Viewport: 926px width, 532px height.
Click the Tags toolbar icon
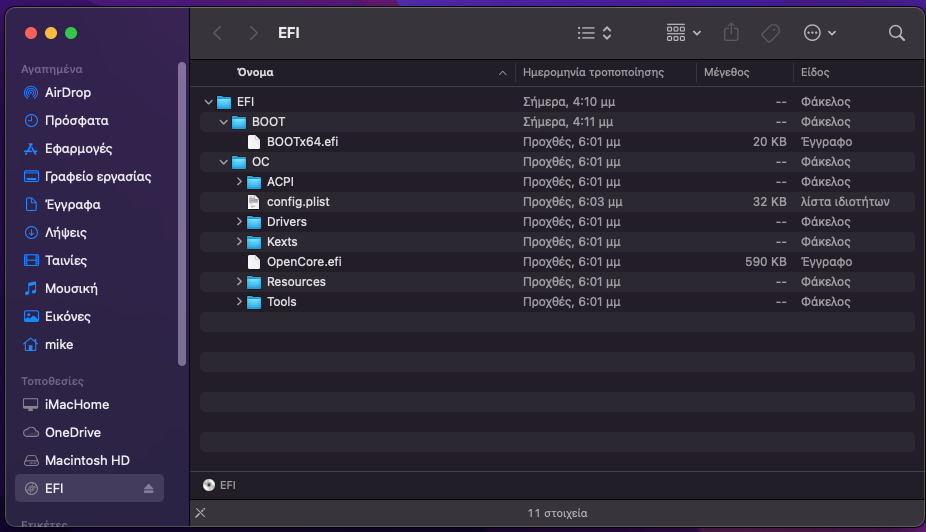(770, 33)
